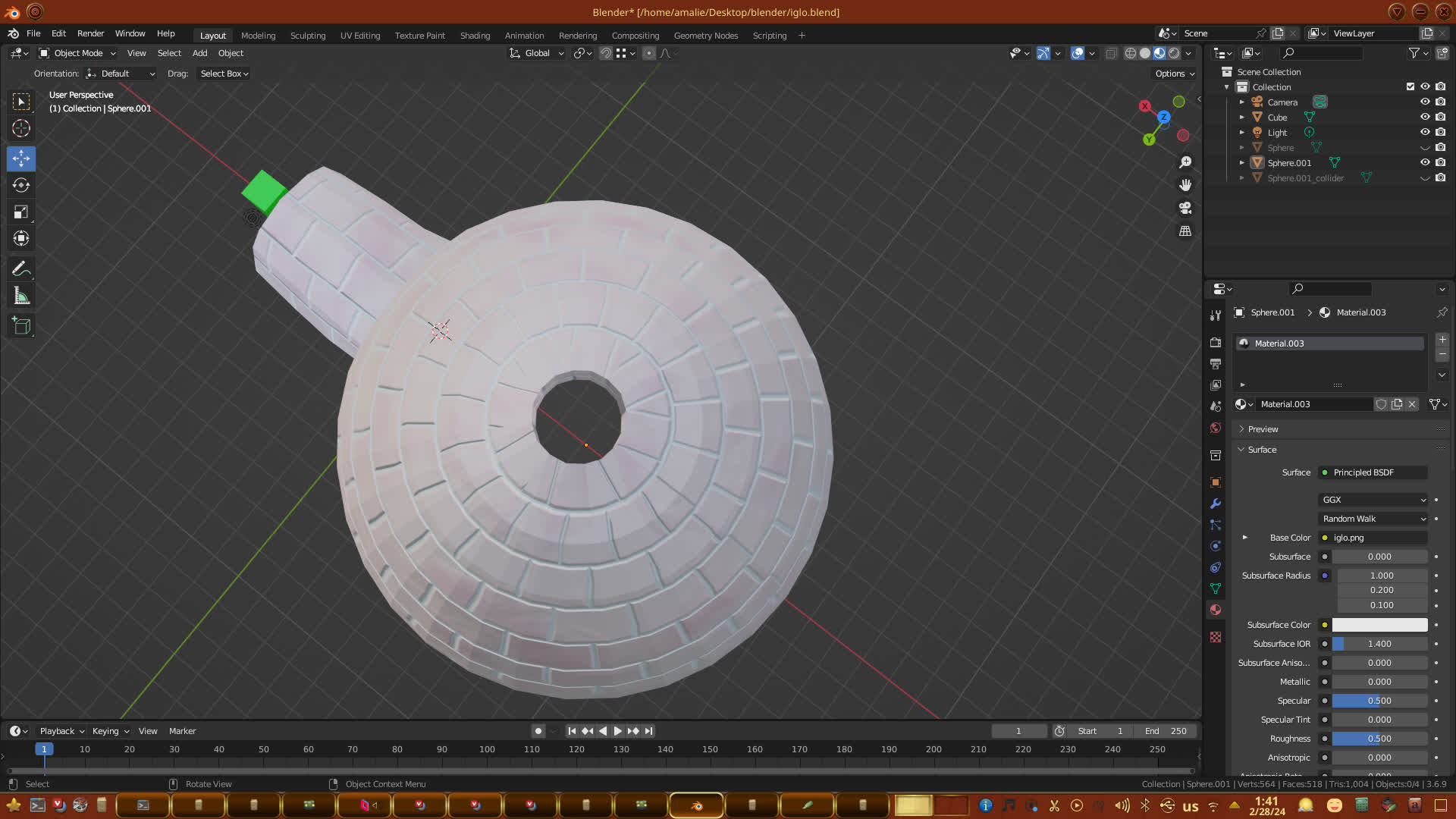Open the Render menu
Image resolution: width=1456 pixels, height=819 pixels.
90,33
